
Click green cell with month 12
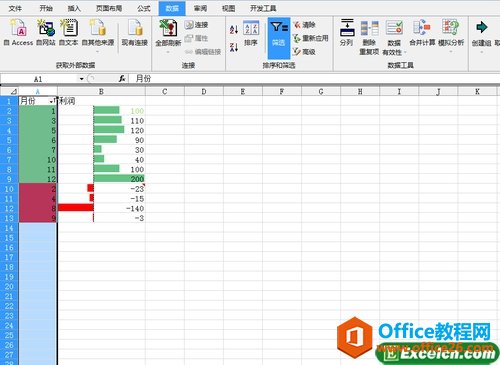tap(38, 179)
